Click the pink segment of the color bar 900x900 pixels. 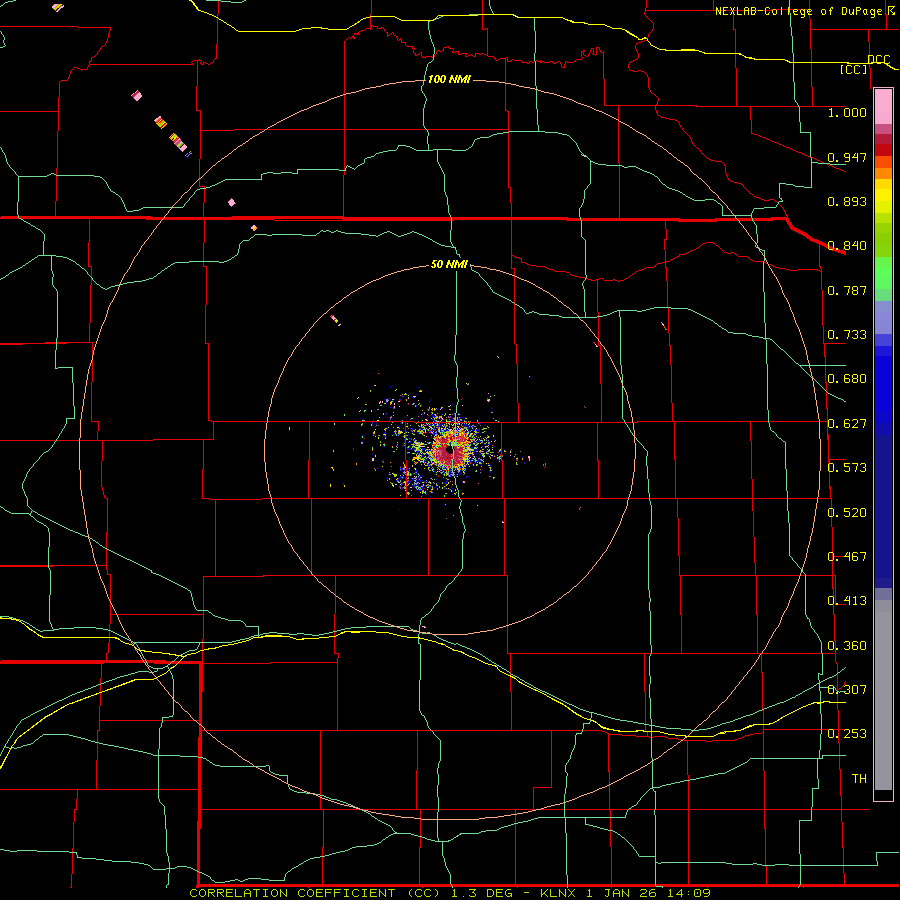point(883,107)
